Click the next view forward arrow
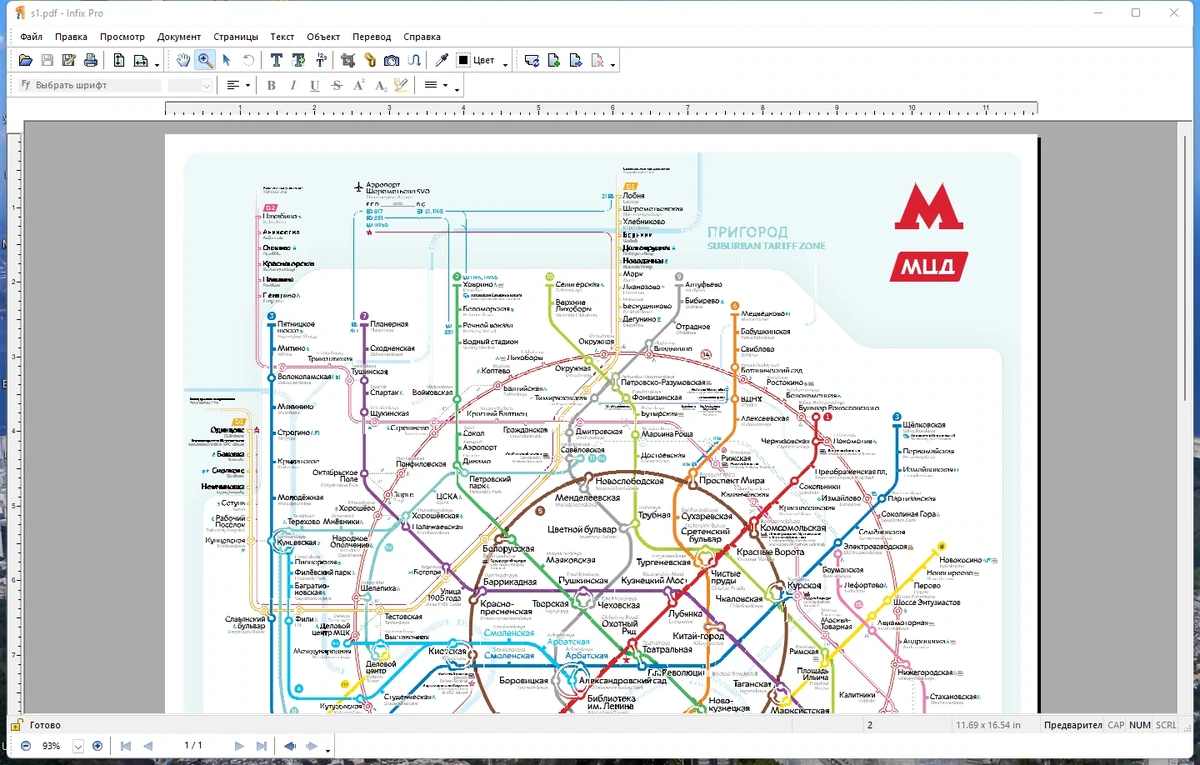 click(x=312, y=746)
